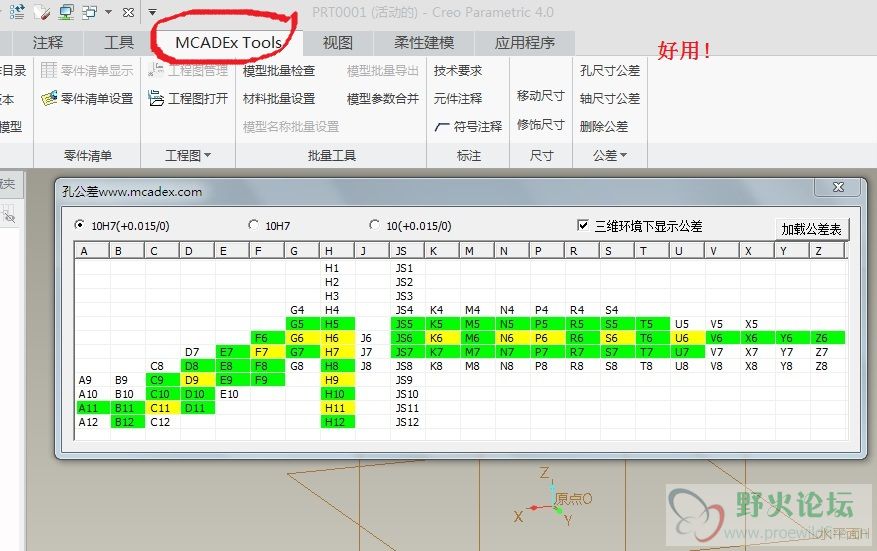Click the overlapping windows switch icon
The width and height of the screenshot is (877, 551).
click(89, 12)
